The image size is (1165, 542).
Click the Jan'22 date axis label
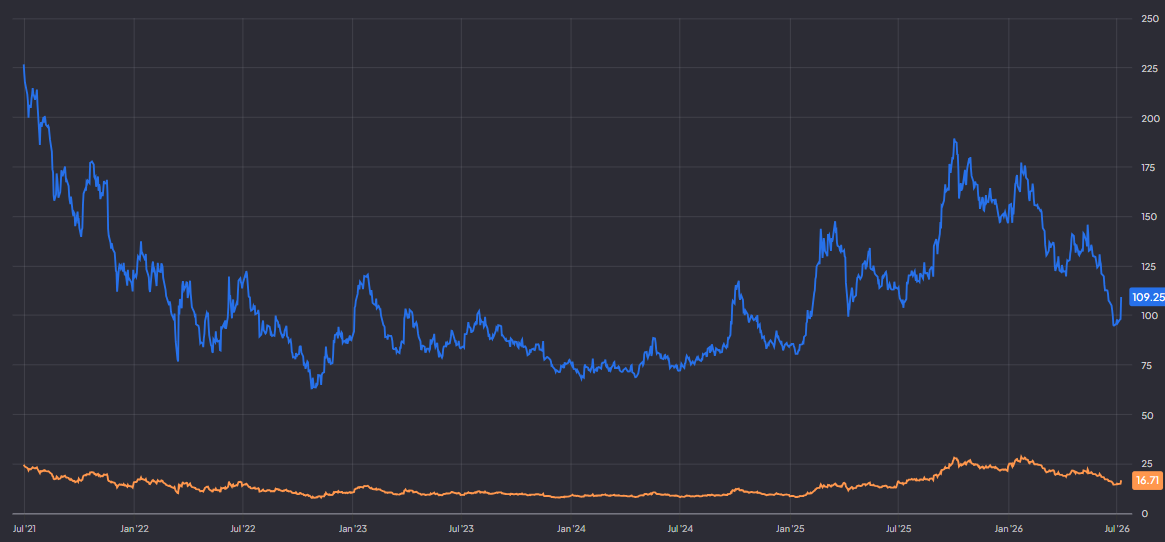tap(134, 529)
